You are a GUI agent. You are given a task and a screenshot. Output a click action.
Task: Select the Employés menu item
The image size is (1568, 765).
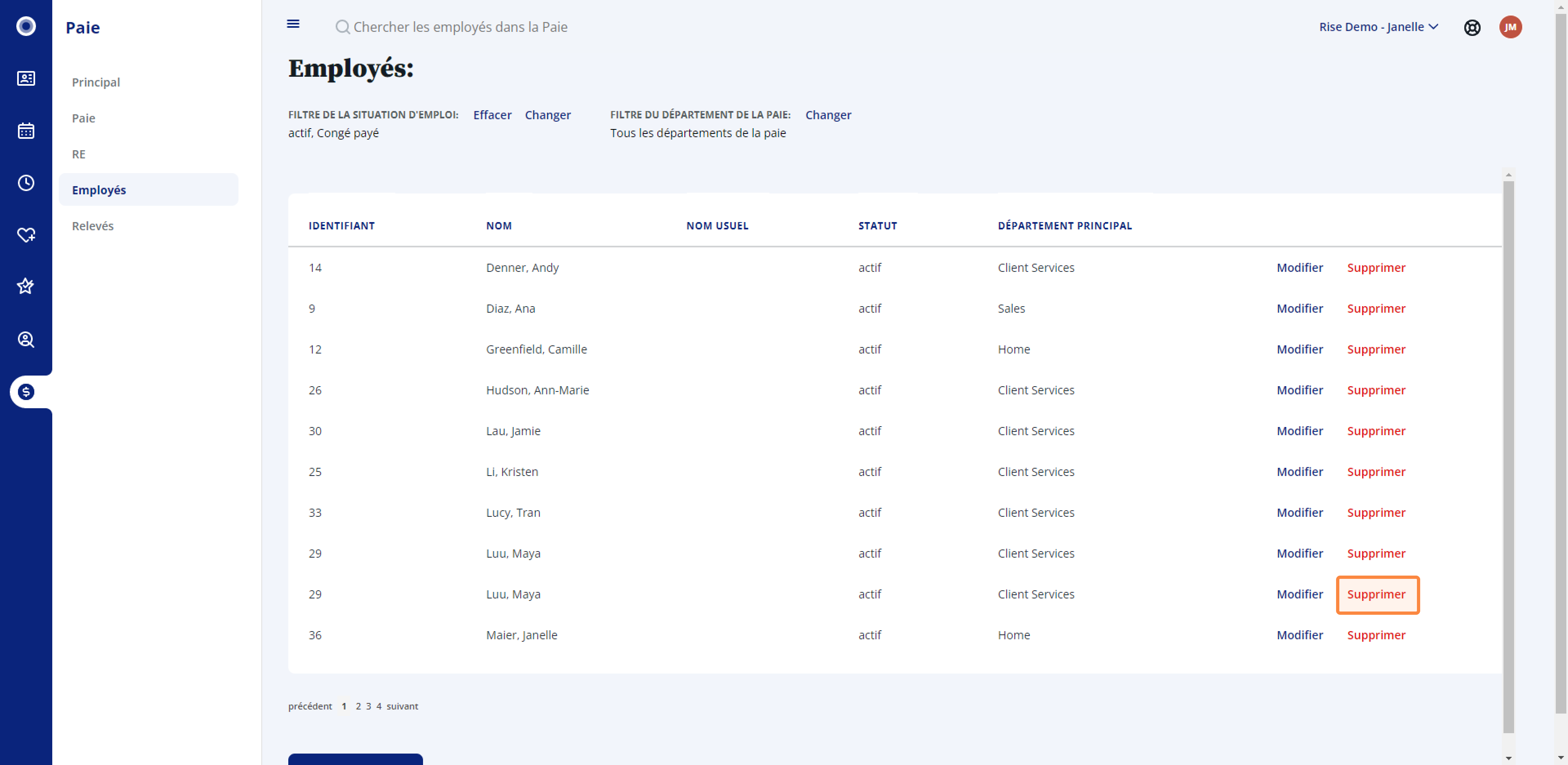149,190
